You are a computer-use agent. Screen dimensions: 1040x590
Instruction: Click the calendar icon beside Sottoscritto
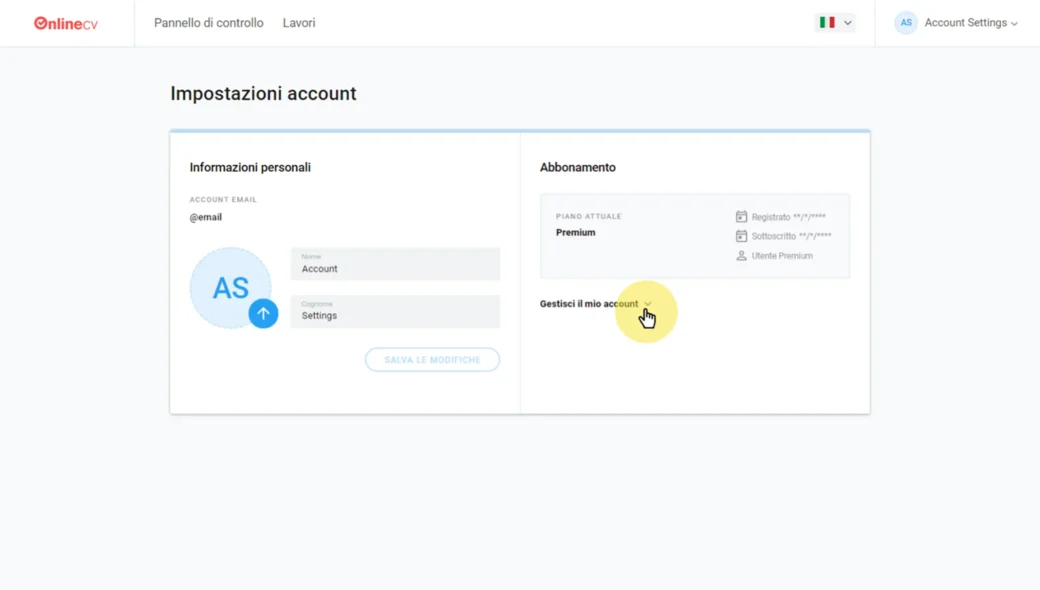741,236
